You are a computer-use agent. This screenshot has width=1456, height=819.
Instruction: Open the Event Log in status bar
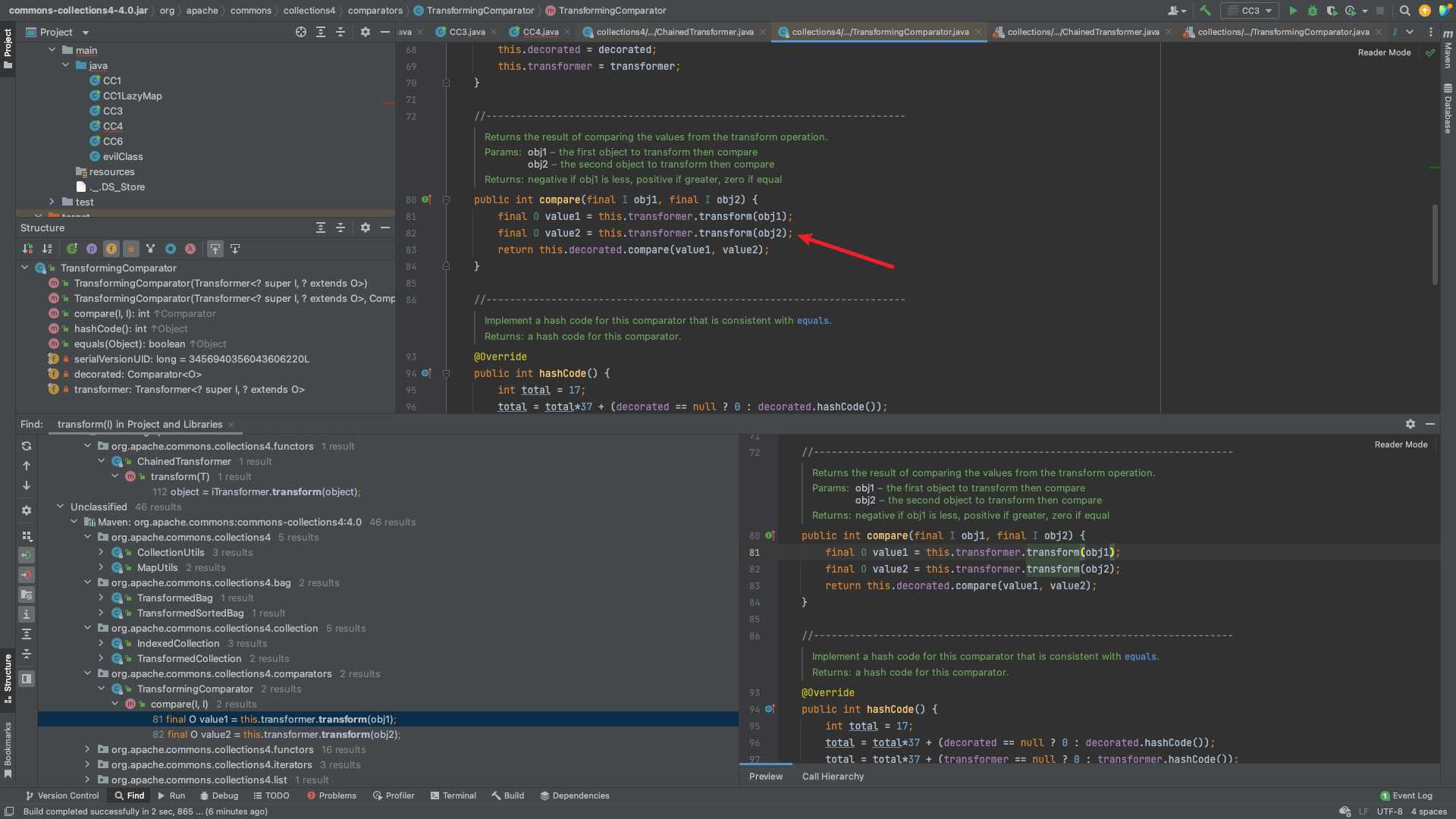point(1406,795)
